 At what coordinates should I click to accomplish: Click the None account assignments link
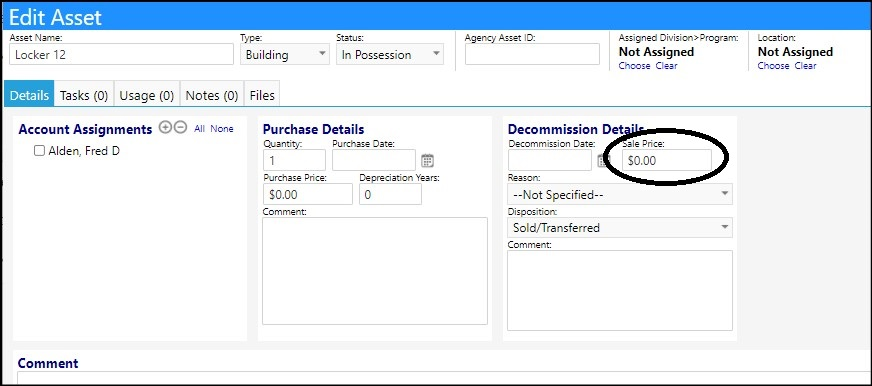pos(222,128)
